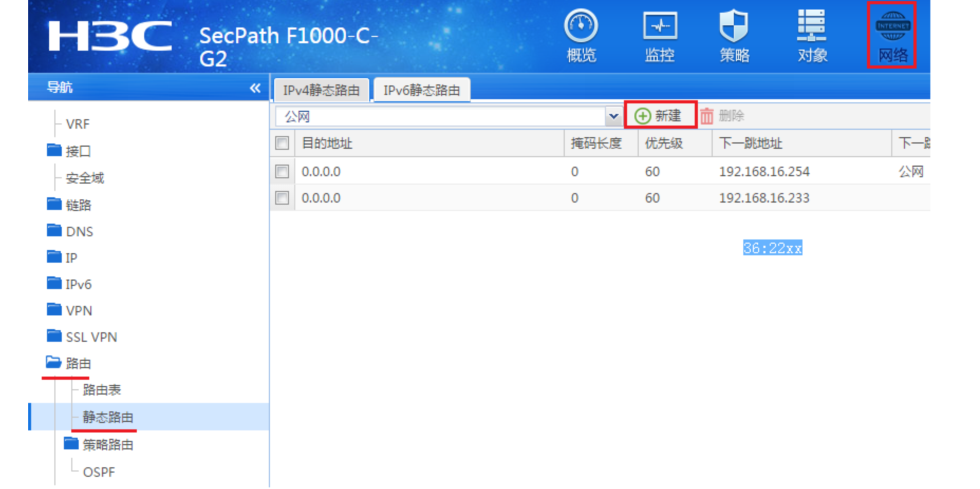Image resolution: width=980 pixels, height=489 pixels.
Task: Open the 策略 policy shield icon
Action: coord(734,26)
